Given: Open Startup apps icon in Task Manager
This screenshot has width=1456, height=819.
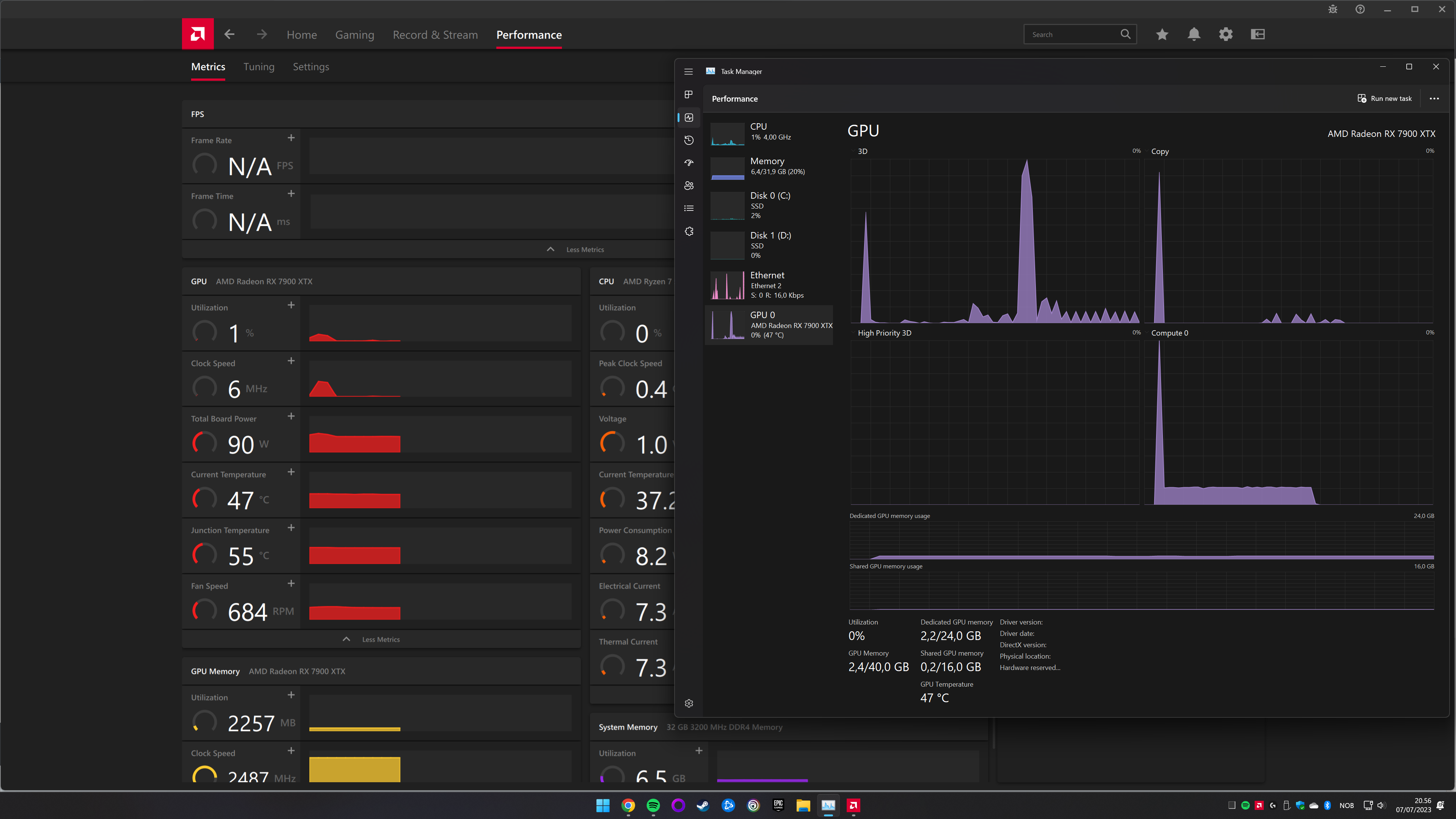Looking at the screenshot, I should (689, 163).
